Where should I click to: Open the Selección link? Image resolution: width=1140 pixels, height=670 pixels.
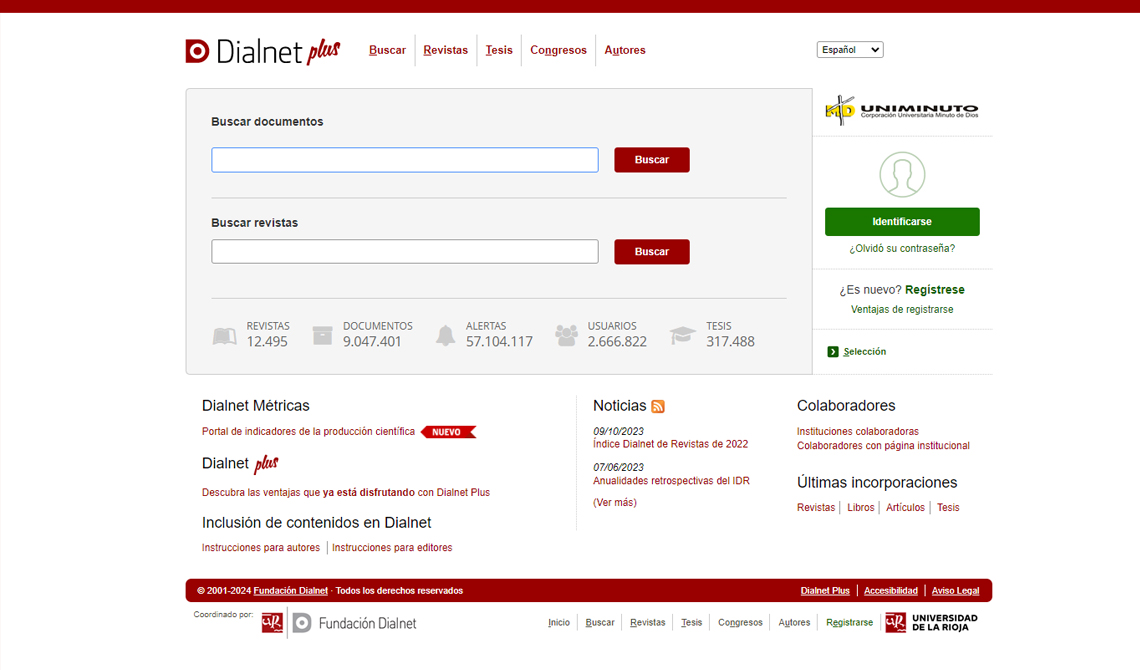(x=864, y=352)
